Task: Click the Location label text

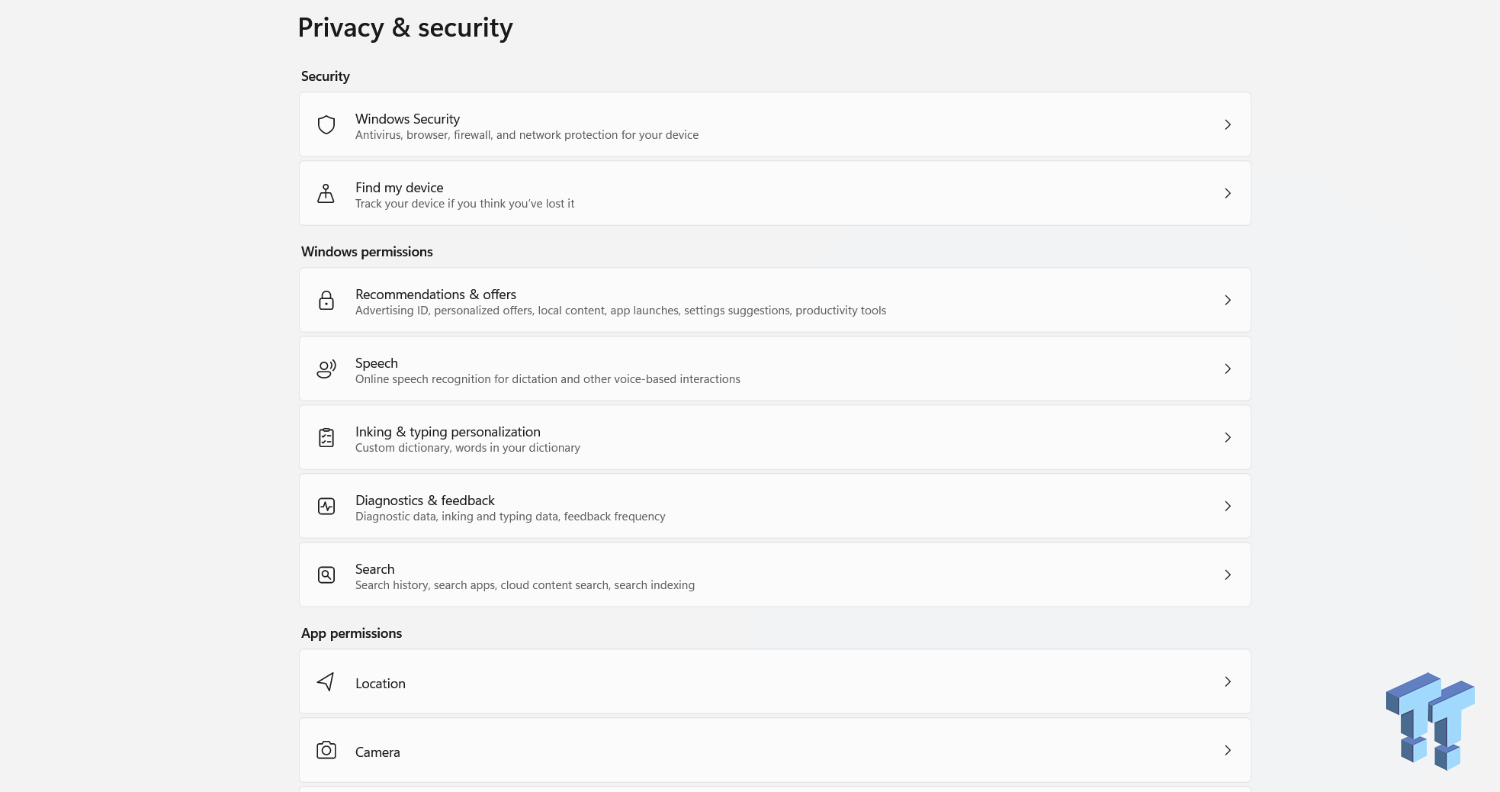Action: click(380, 683)
